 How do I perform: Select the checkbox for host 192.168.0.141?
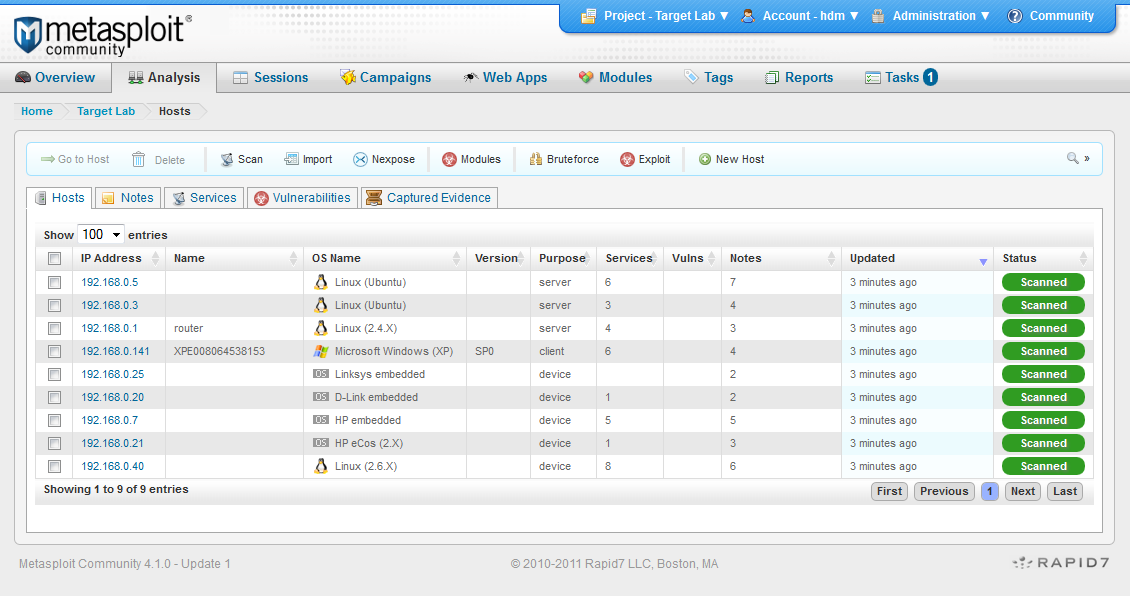tap(55, 351)
